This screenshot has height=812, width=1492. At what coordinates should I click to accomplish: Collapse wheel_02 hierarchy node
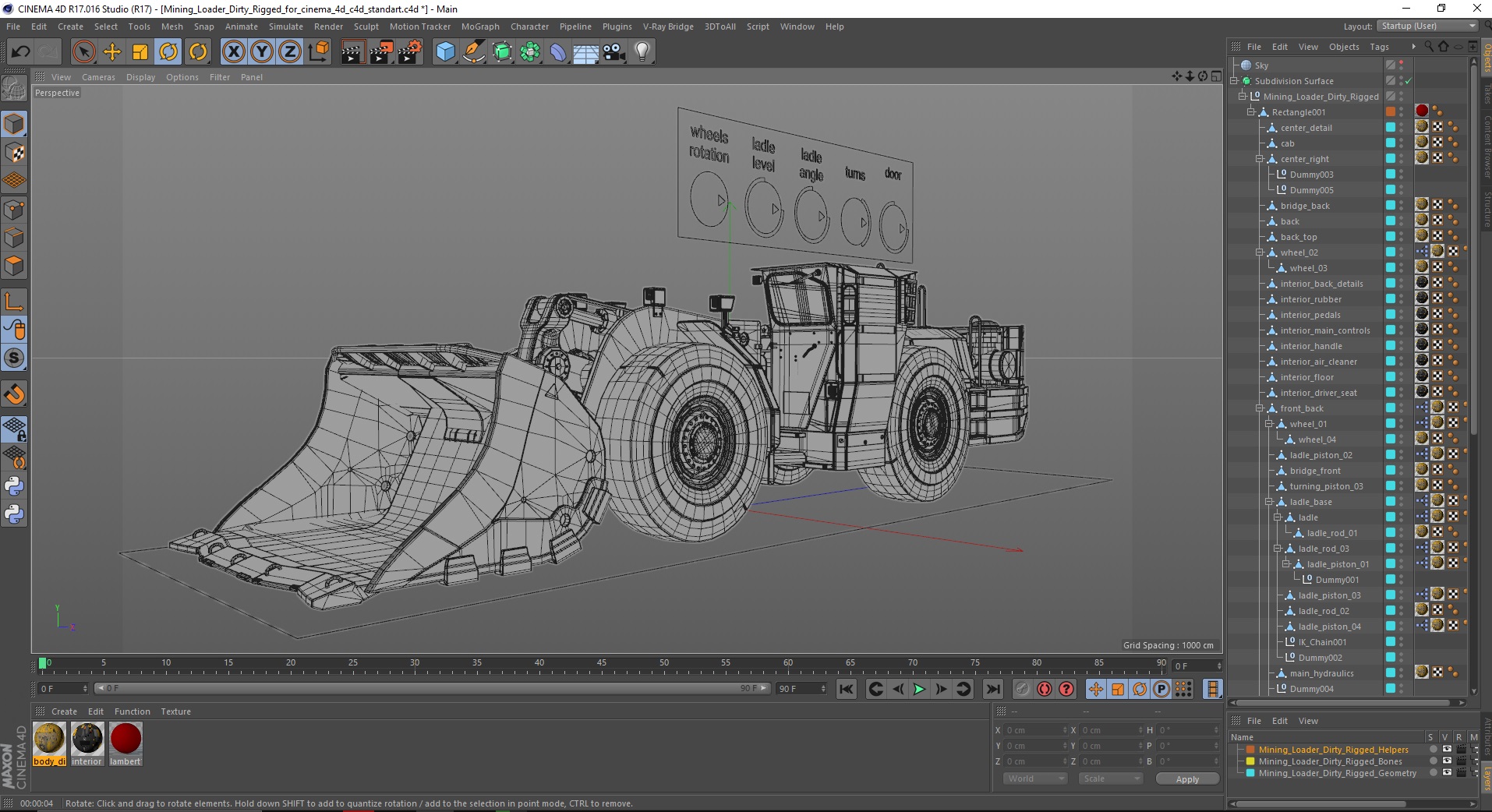pos(1259,252)
